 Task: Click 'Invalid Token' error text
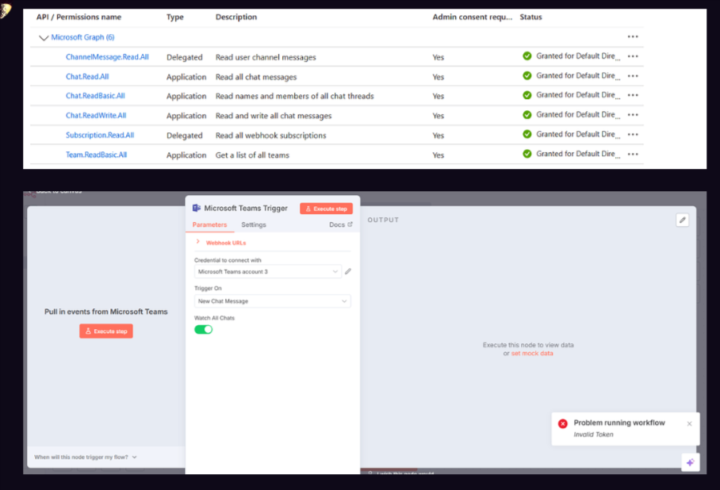click(593, 434)
